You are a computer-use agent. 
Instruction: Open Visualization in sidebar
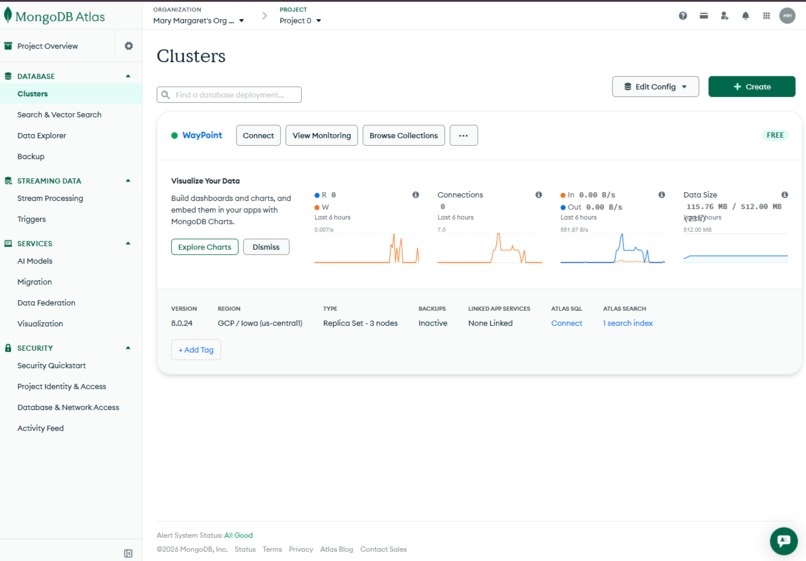pos(40,324)
